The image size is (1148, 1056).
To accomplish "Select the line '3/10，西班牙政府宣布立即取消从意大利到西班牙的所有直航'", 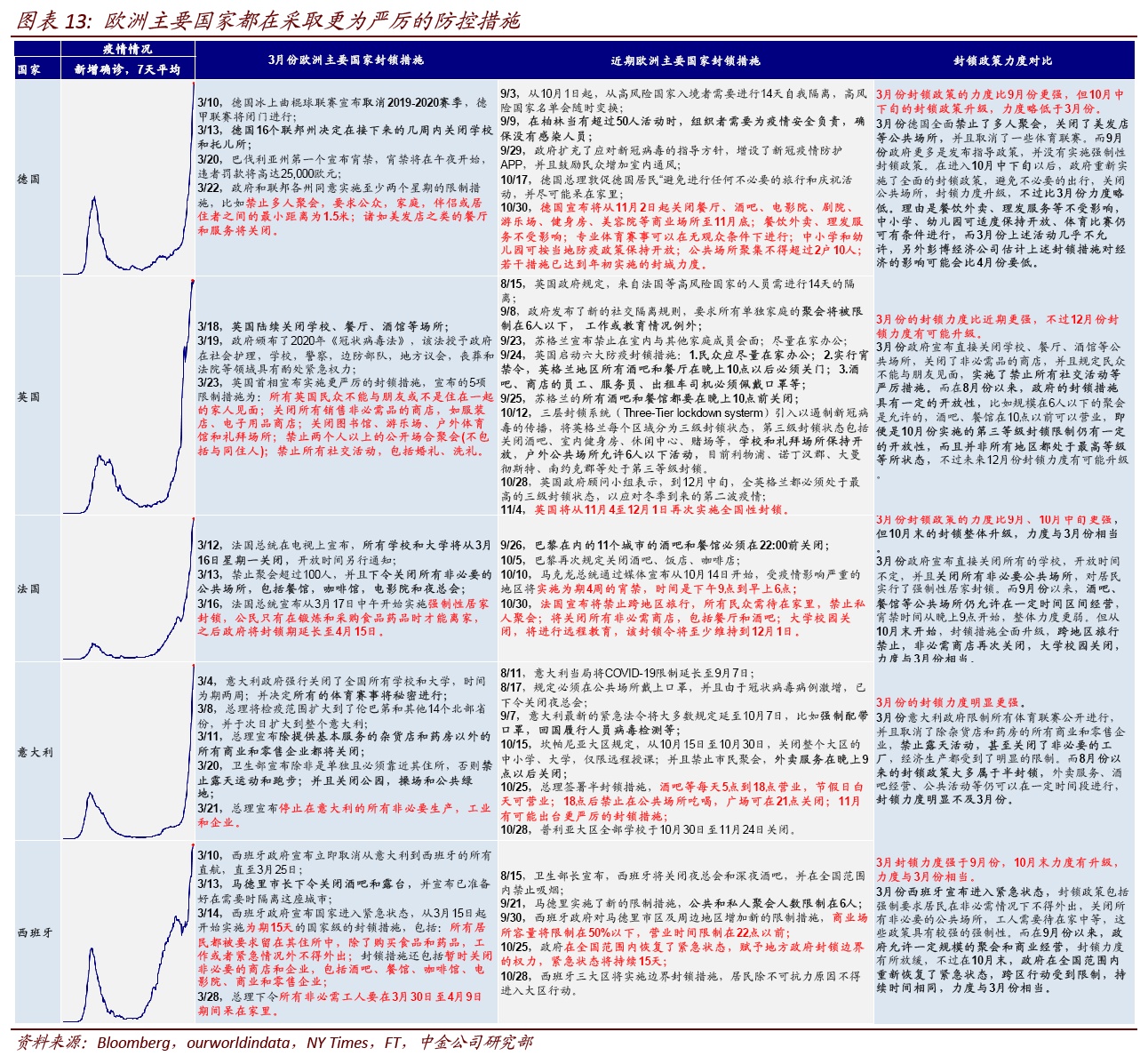I will 345,862.
